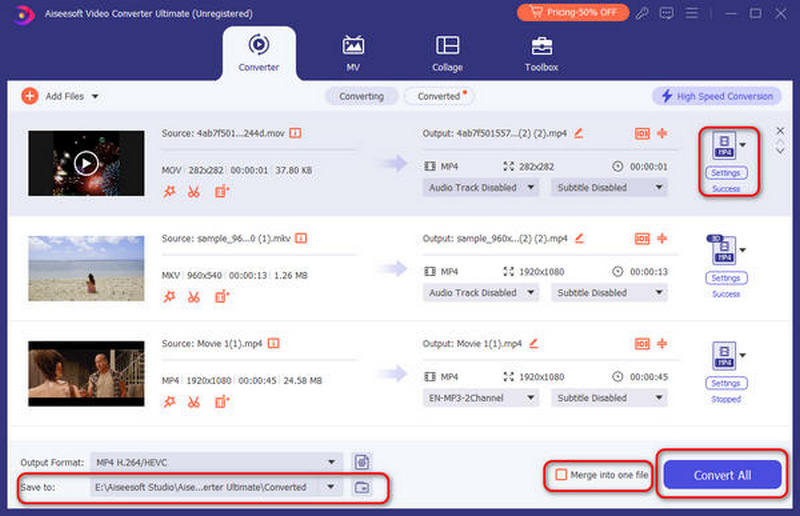Switch to the MV tab

[353, 53]
